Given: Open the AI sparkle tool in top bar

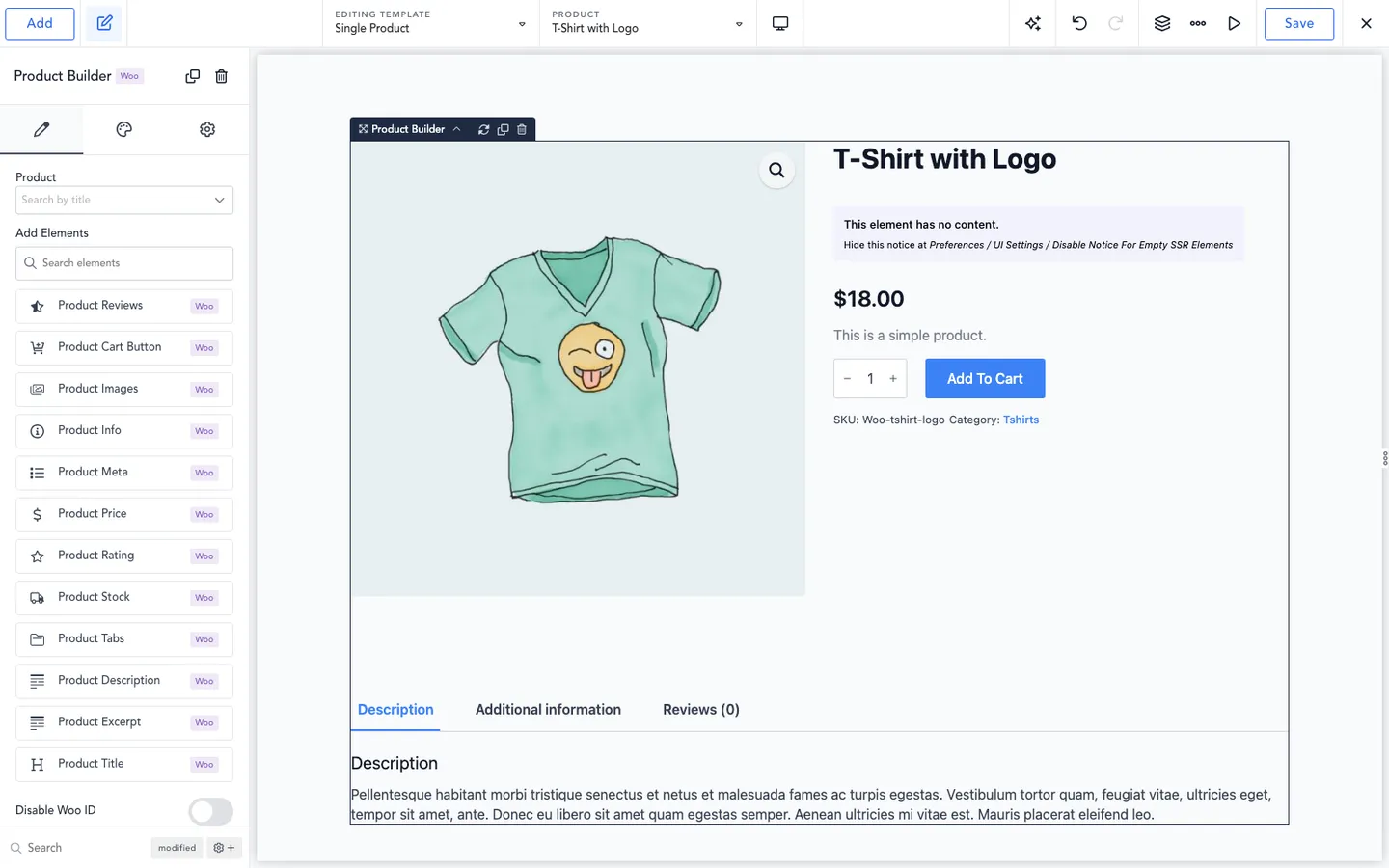Looking at the screenshot, I should pos(1033,23).
